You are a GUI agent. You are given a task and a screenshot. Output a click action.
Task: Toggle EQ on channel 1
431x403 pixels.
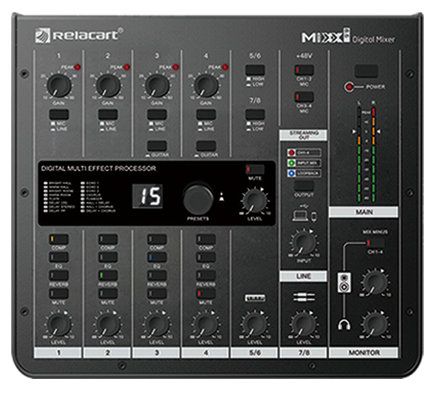click(59, 257)
